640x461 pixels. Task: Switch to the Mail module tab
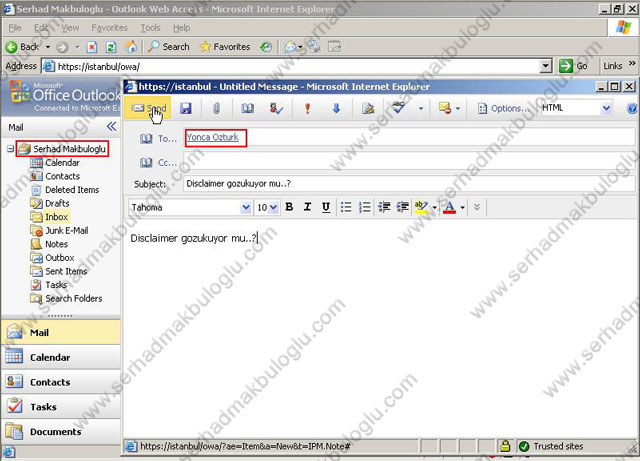61,332
